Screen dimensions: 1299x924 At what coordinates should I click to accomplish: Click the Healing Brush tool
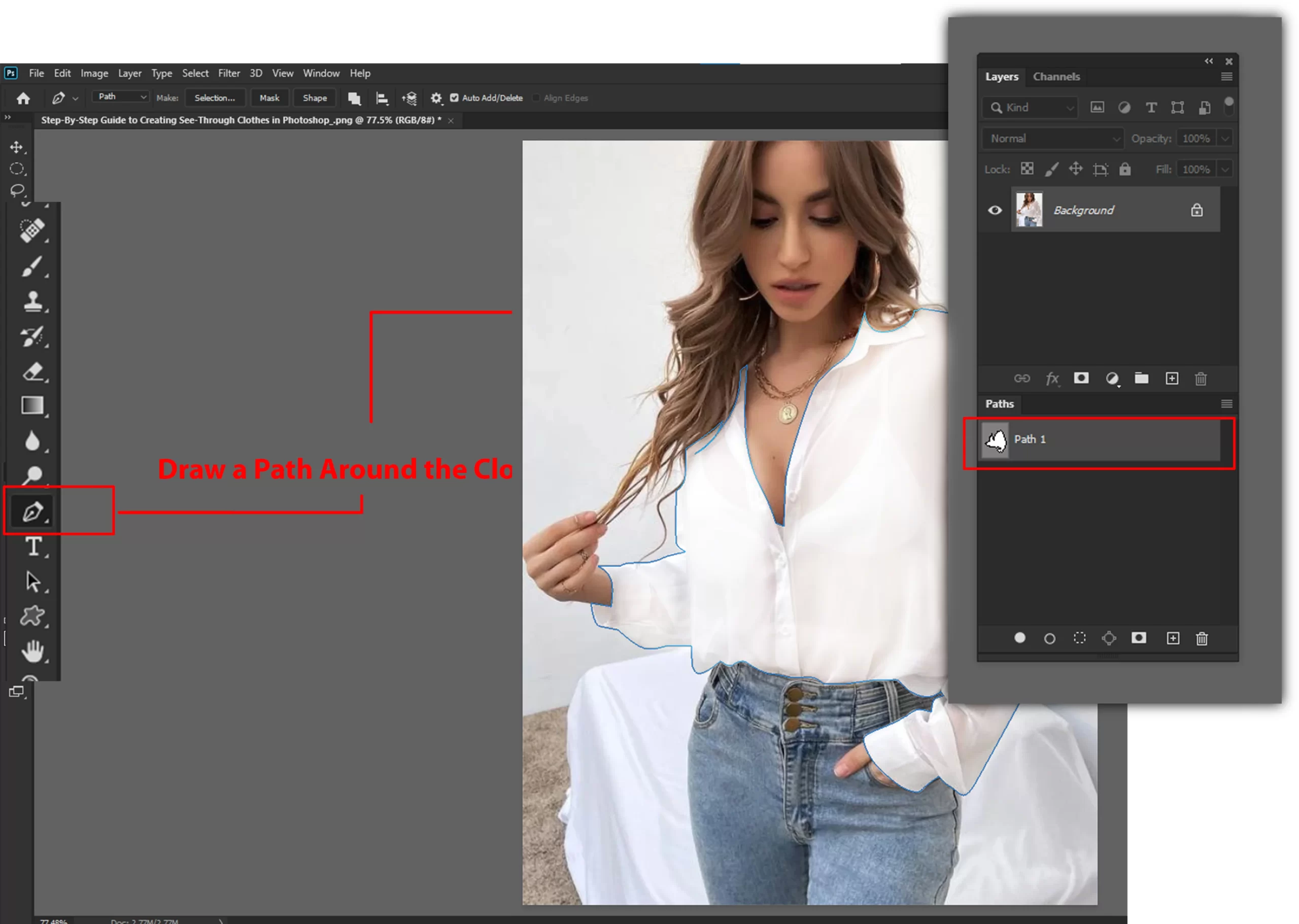[x=32, y=230]
